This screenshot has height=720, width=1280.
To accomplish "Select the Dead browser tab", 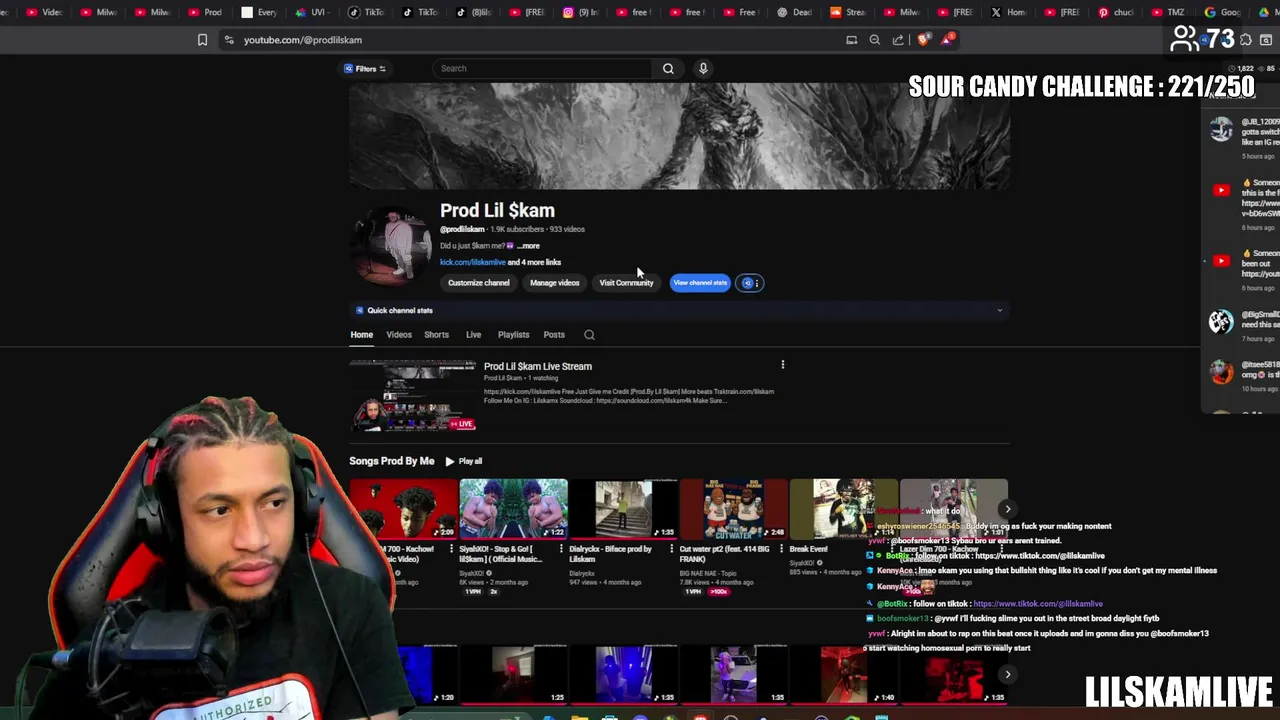I will tap(794, 12).
